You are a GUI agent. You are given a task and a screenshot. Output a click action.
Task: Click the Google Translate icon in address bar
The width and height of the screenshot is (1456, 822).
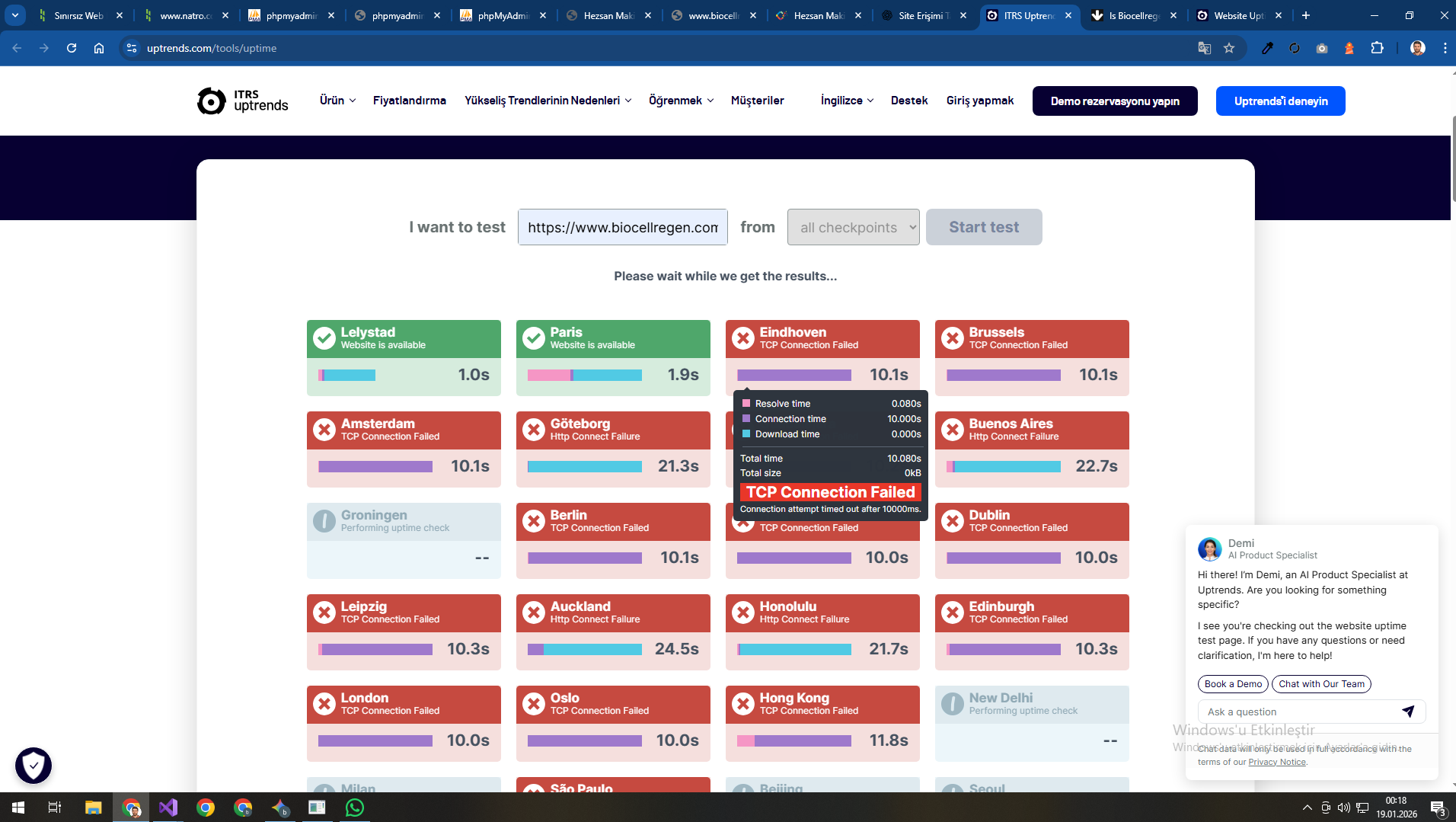tap(1205, 48)
